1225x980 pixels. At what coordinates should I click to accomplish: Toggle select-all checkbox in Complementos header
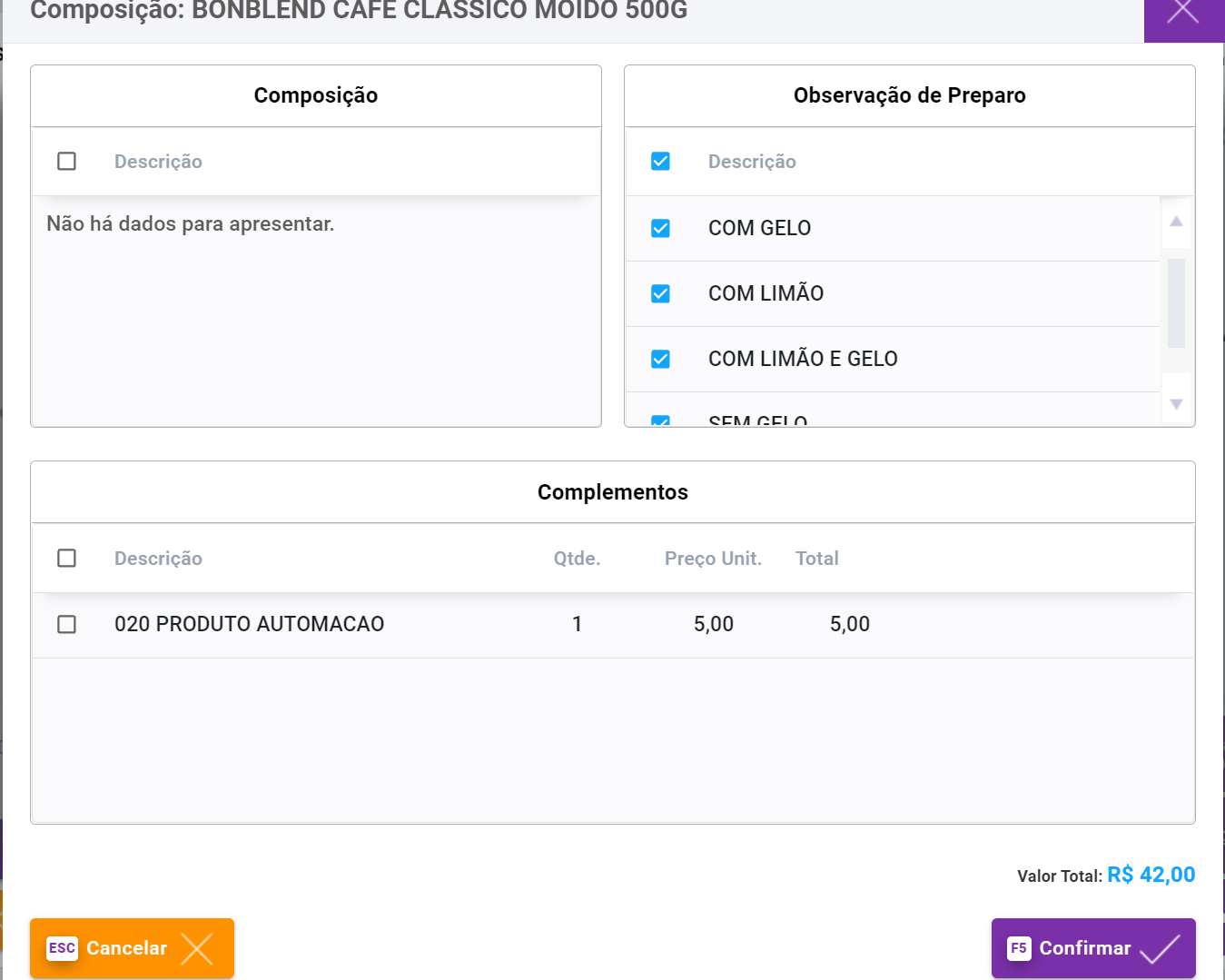pyautogui.click(x=66, y=558)
